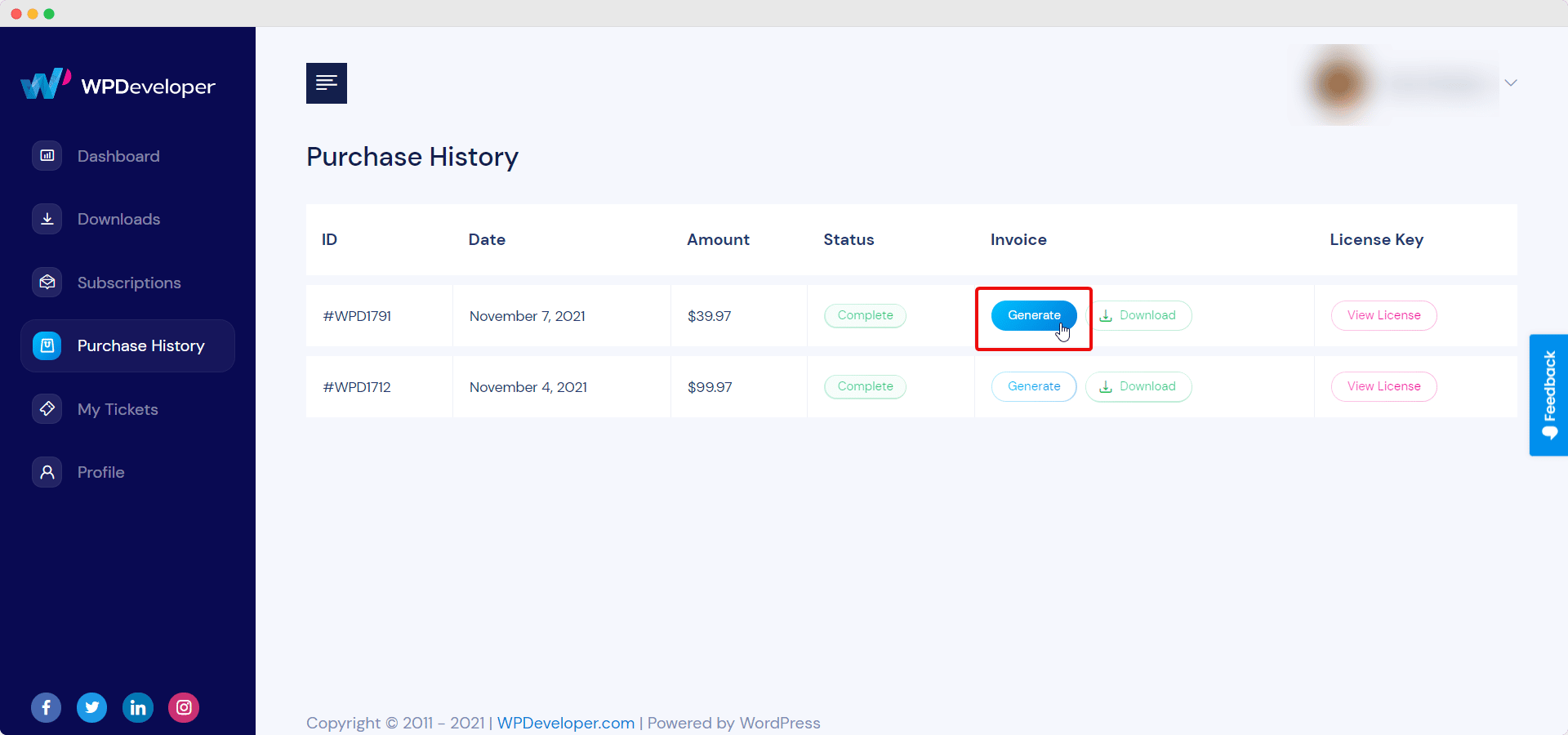The height and width of the screenshot is (735, 1568).
Task: Download invoice for order #WPD1712
Action: coord(1138,386)
